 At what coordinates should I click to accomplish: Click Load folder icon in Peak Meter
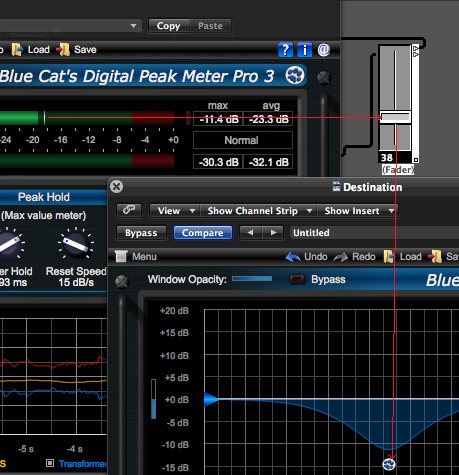pyautogui.click(x=17, y=50)
